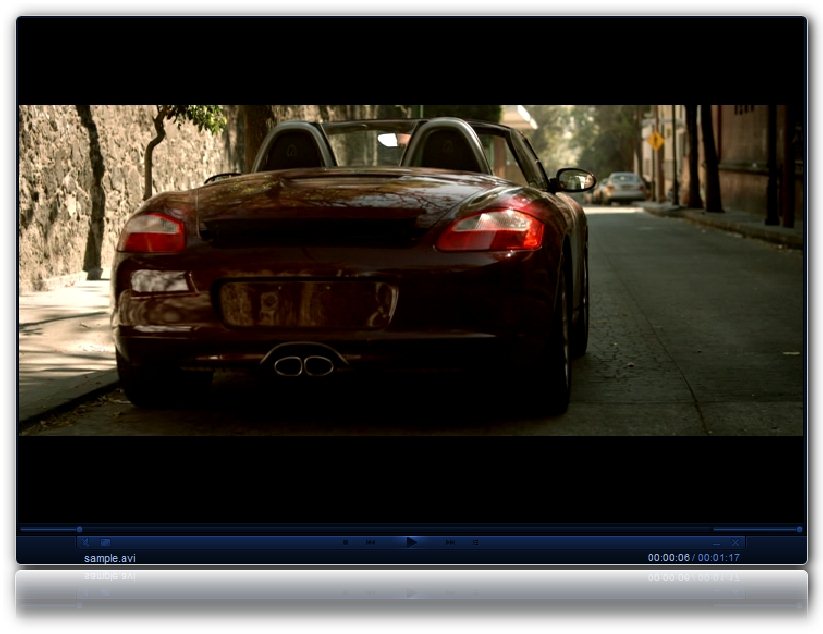Viewport: 823px width, 634px height.
Task: Click the volume track left of its knob
Action: [x=755, y=529]
